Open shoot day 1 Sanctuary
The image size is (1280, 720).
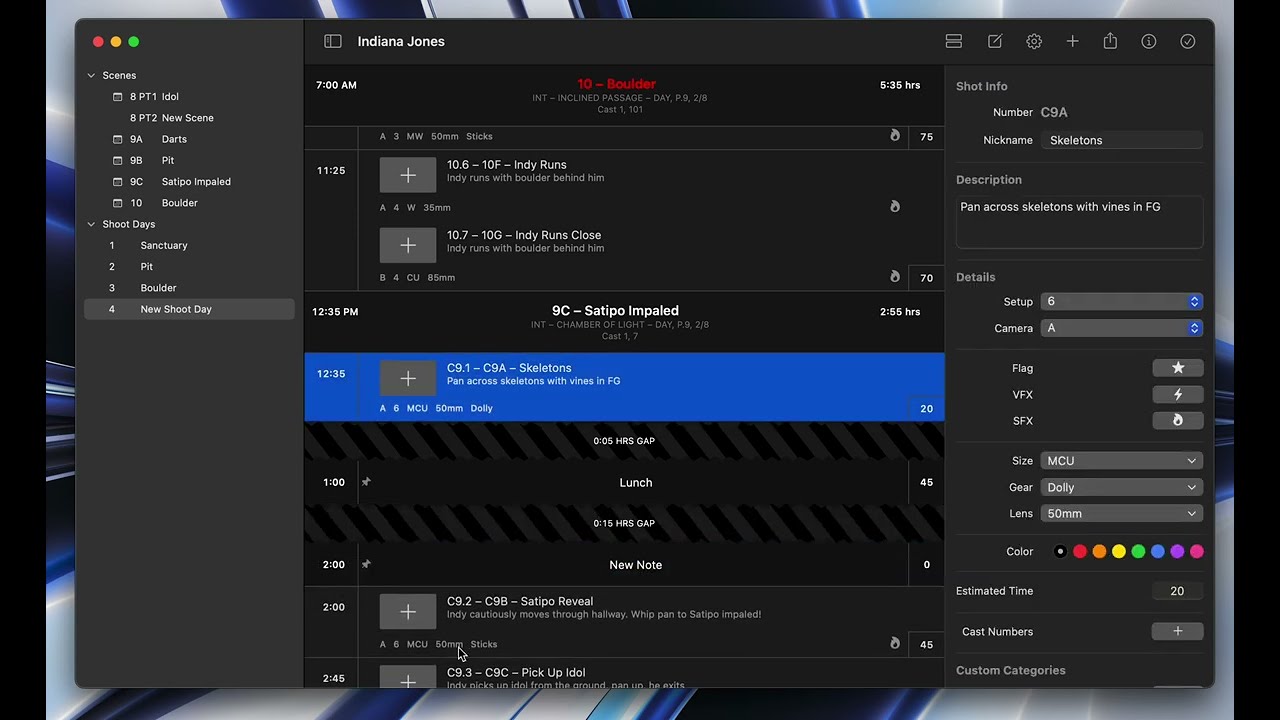189,245
